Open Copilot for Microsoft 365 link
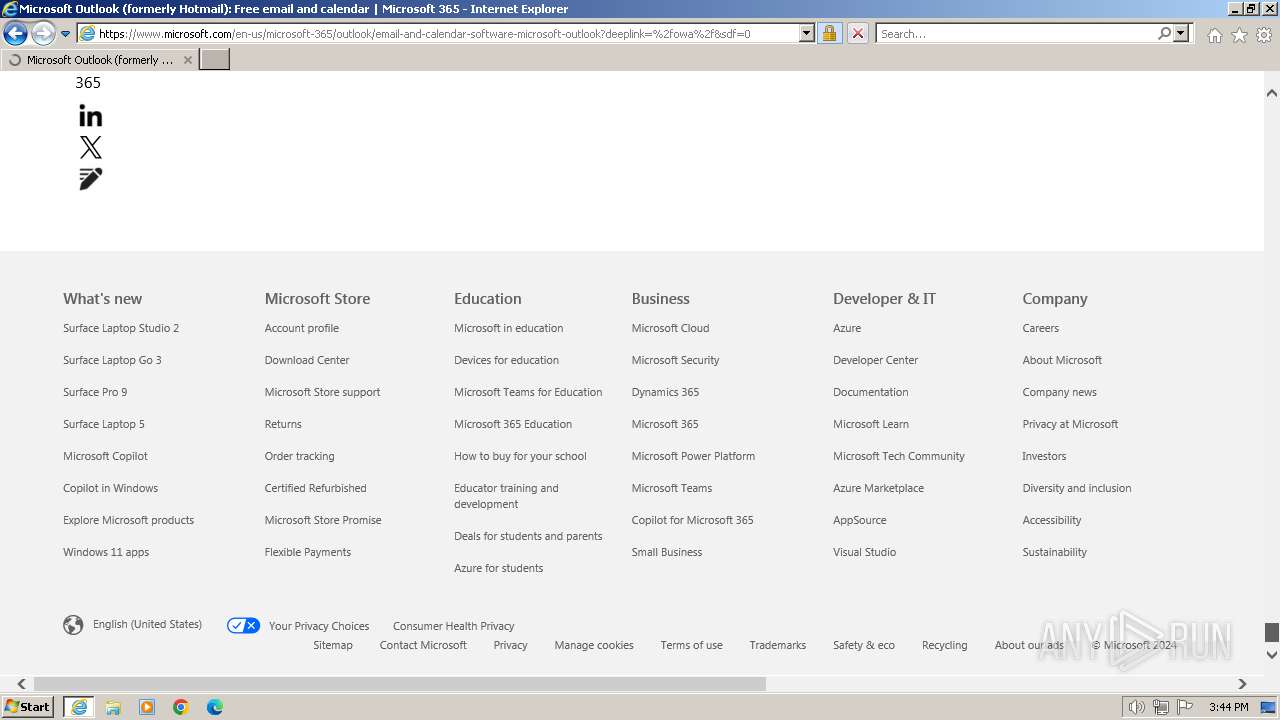1280x720 pixels. pos(693,520)
